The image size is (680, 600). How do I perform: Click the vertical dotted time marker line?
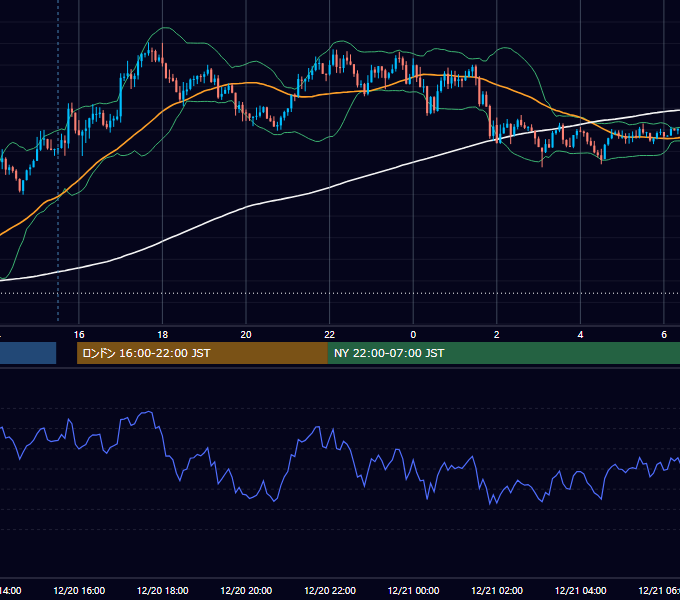point(58,160)
